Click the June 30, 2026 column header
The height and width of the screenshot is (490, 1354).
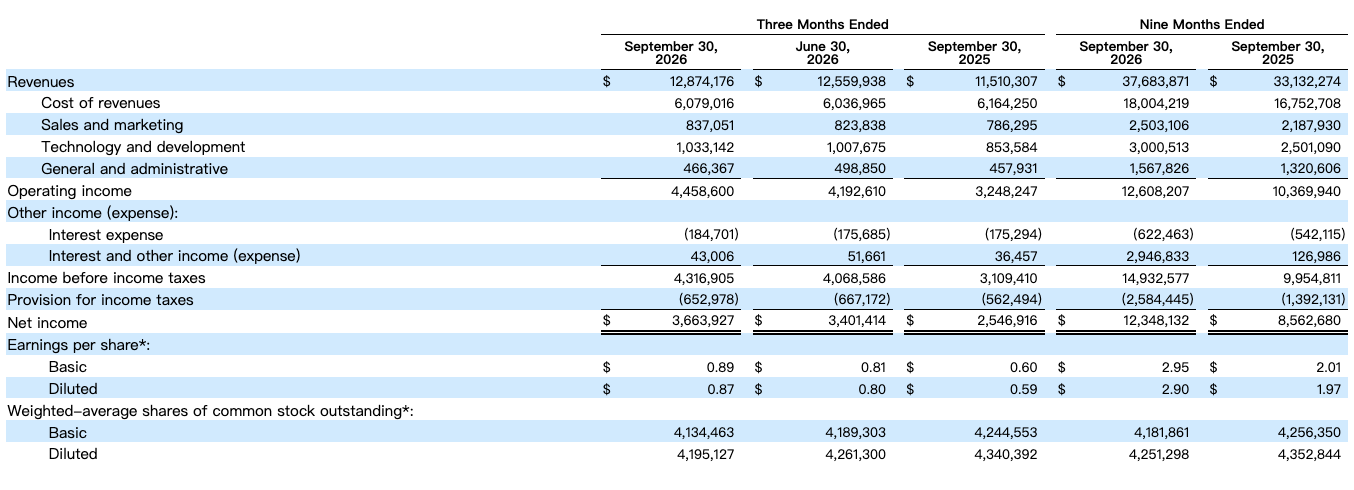point(822,53)
